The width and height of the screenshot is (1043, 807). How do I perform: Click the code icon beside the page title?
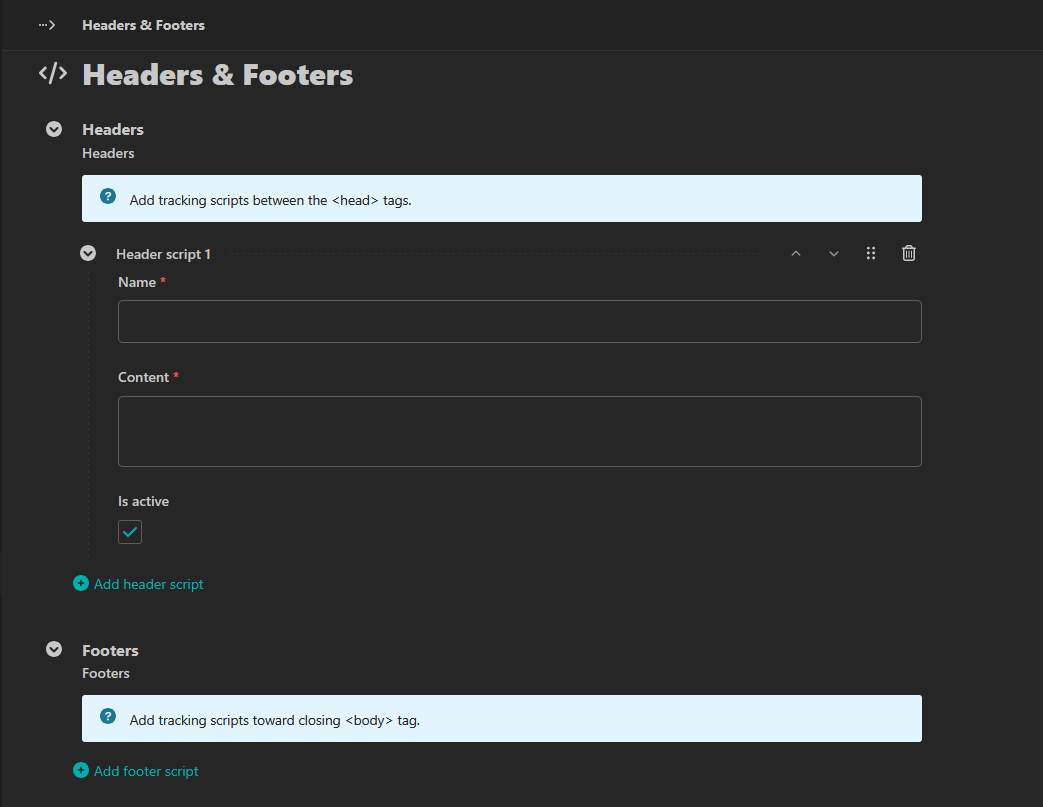tap(52, 73)
